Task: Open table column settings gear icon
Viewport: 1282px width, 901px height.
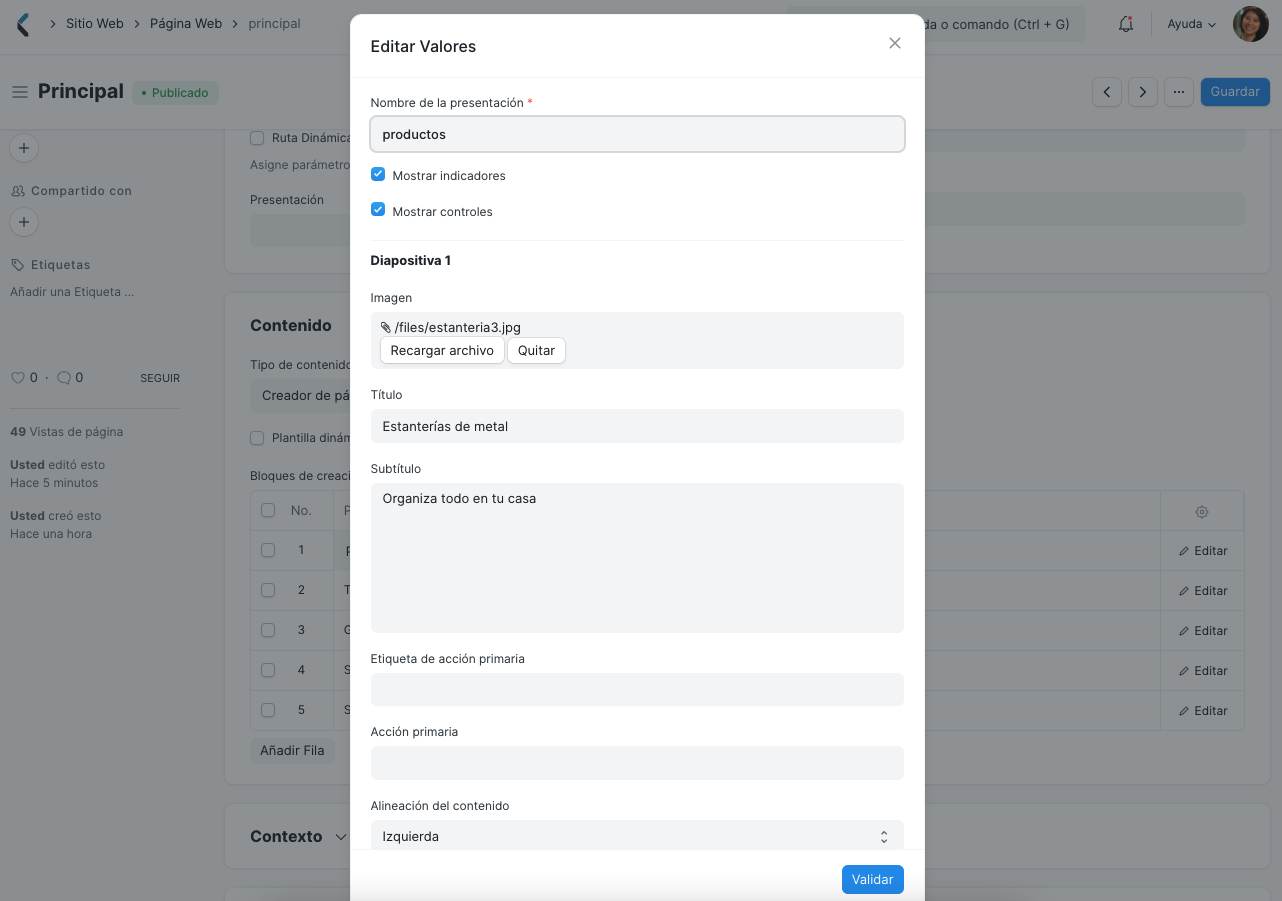Action: tap(1201, 510)
